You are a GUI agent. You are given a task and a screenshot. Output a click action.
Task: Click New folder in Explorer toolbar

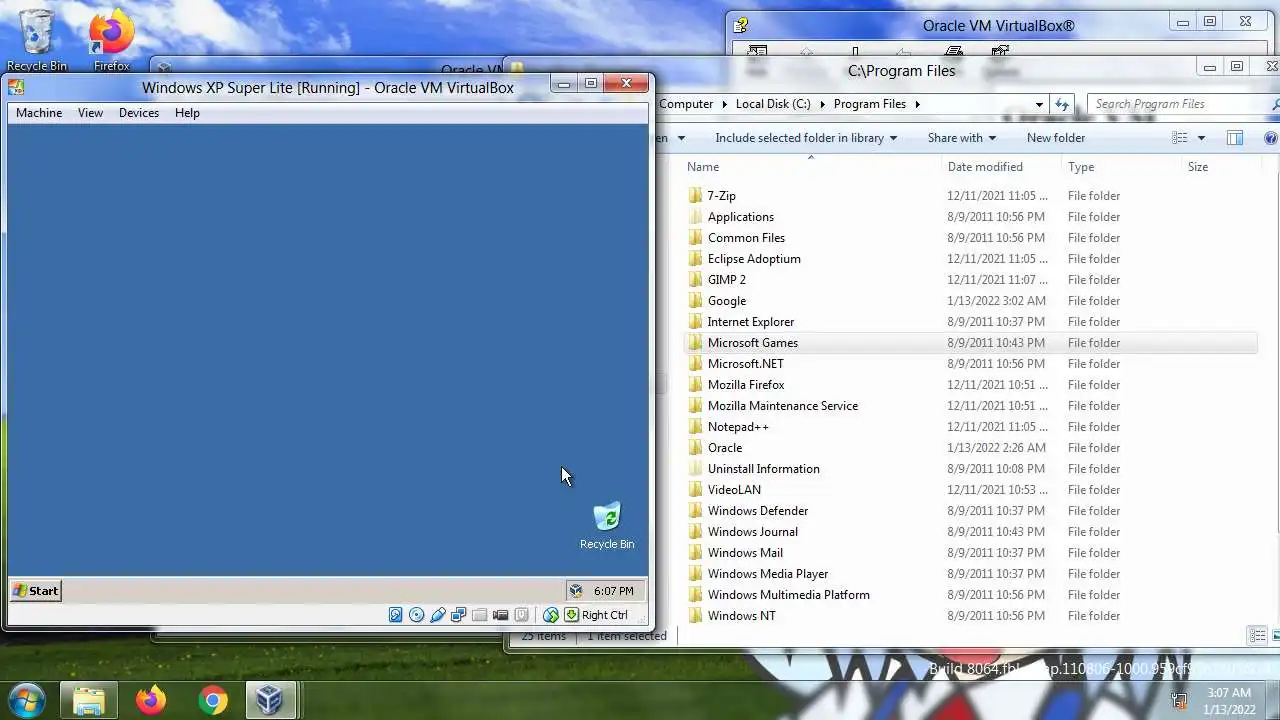1056,138
